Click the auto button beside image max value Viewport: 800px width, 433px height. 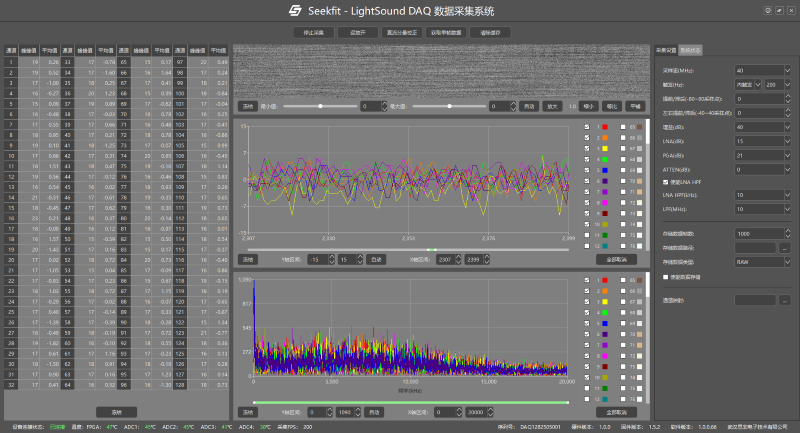click(x=529, y=107)
